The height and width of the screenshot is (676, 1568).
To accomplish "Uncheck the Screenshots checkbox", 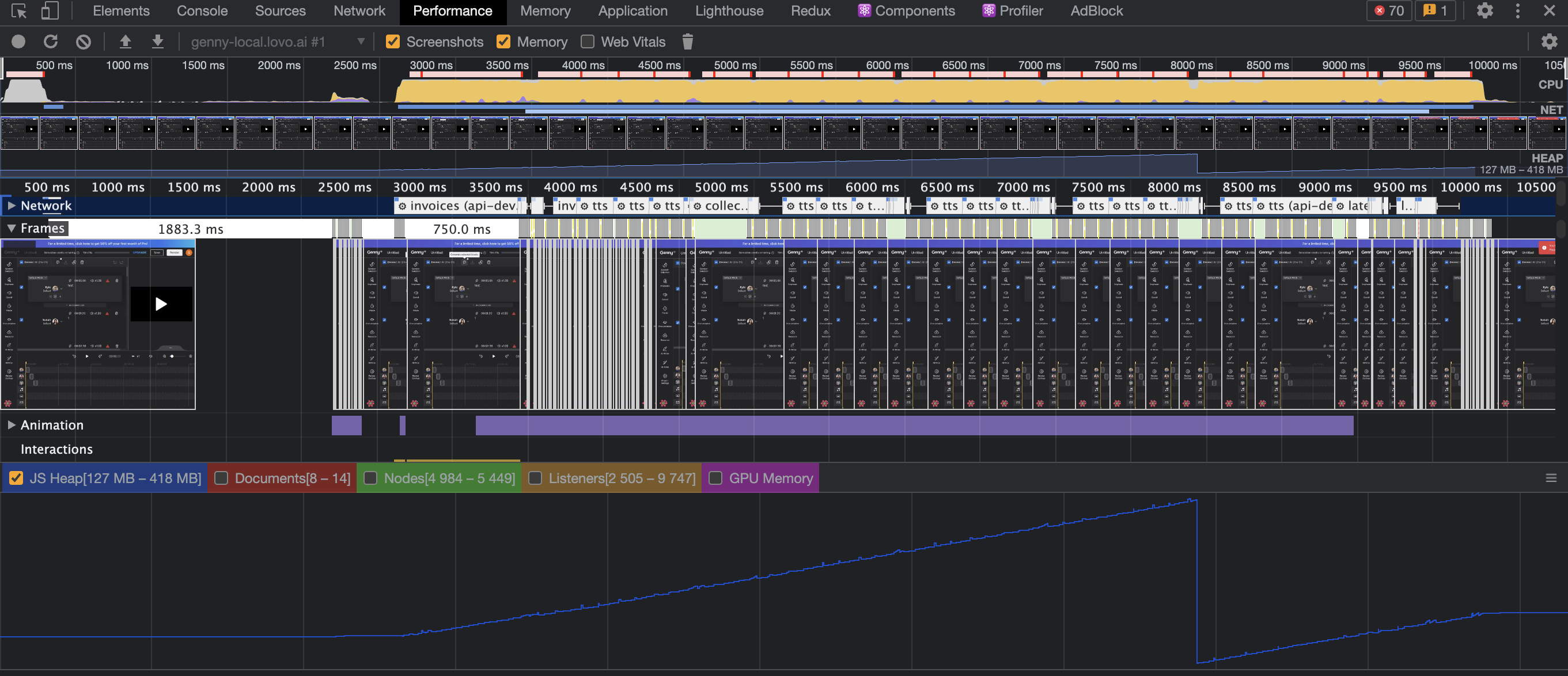I will pos(393,42).
